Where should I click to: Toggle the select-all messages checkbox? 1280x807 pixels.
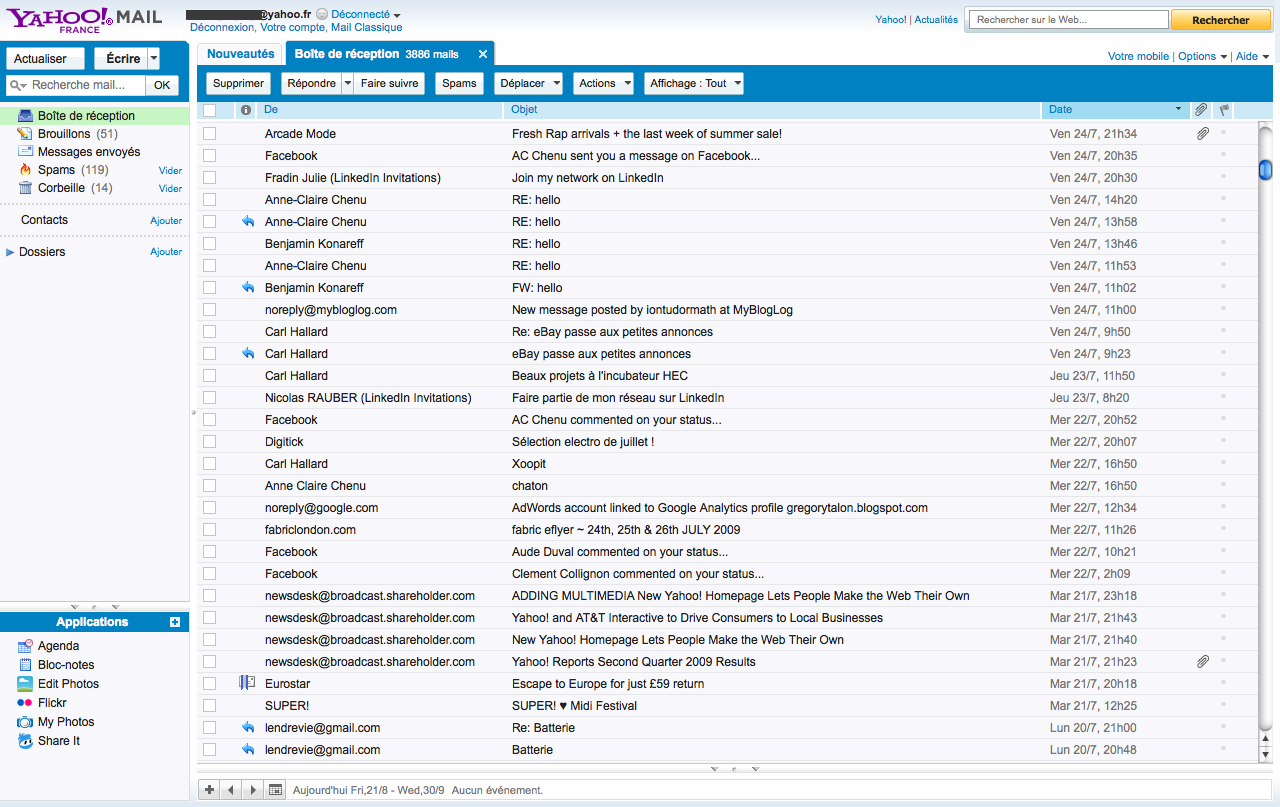click(x=209, y=110)
